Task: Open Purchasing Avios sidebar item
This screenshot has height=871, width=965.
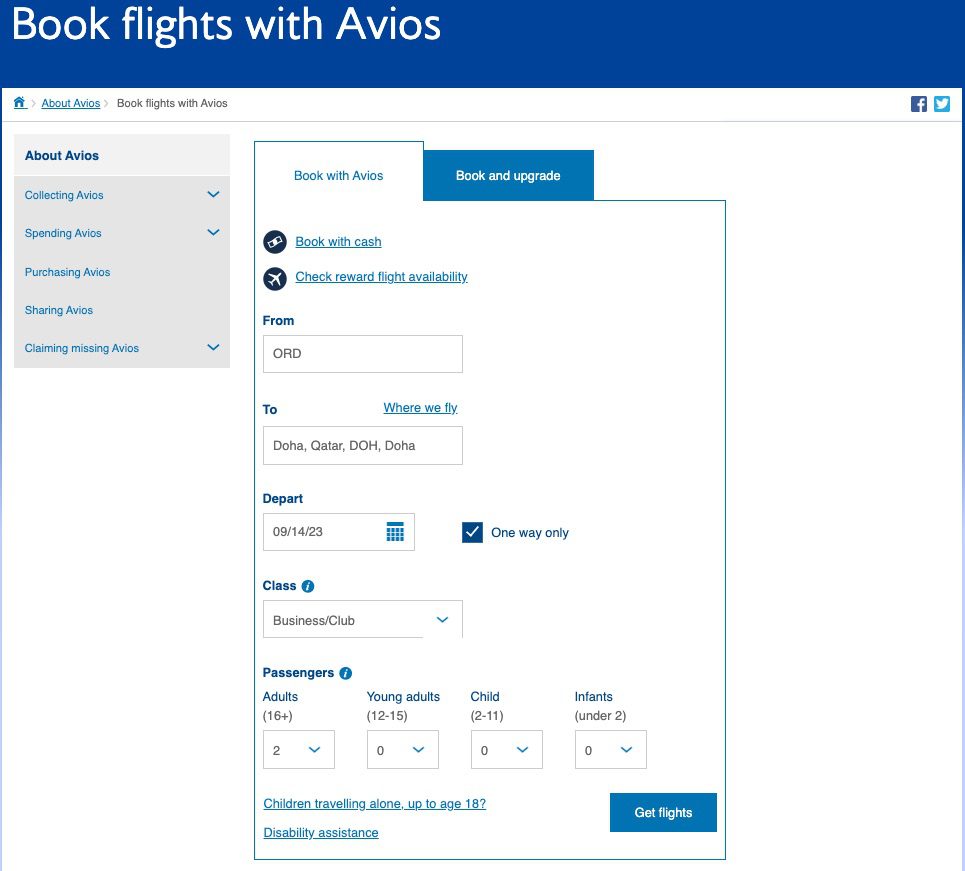Action: [x=68, y=272]
